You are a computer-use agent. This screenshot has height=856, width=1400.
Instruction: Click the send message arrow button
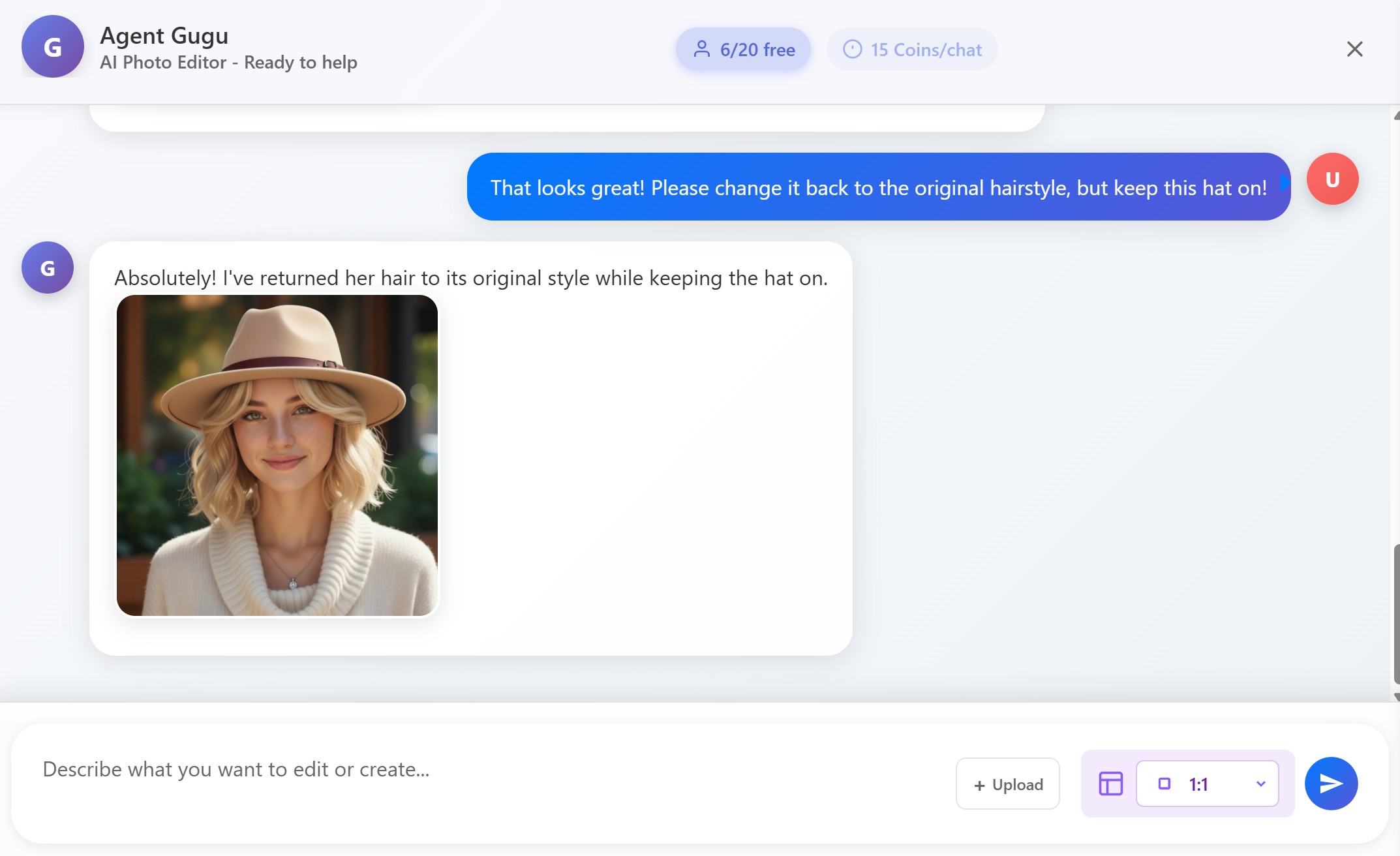(1331, 783)
